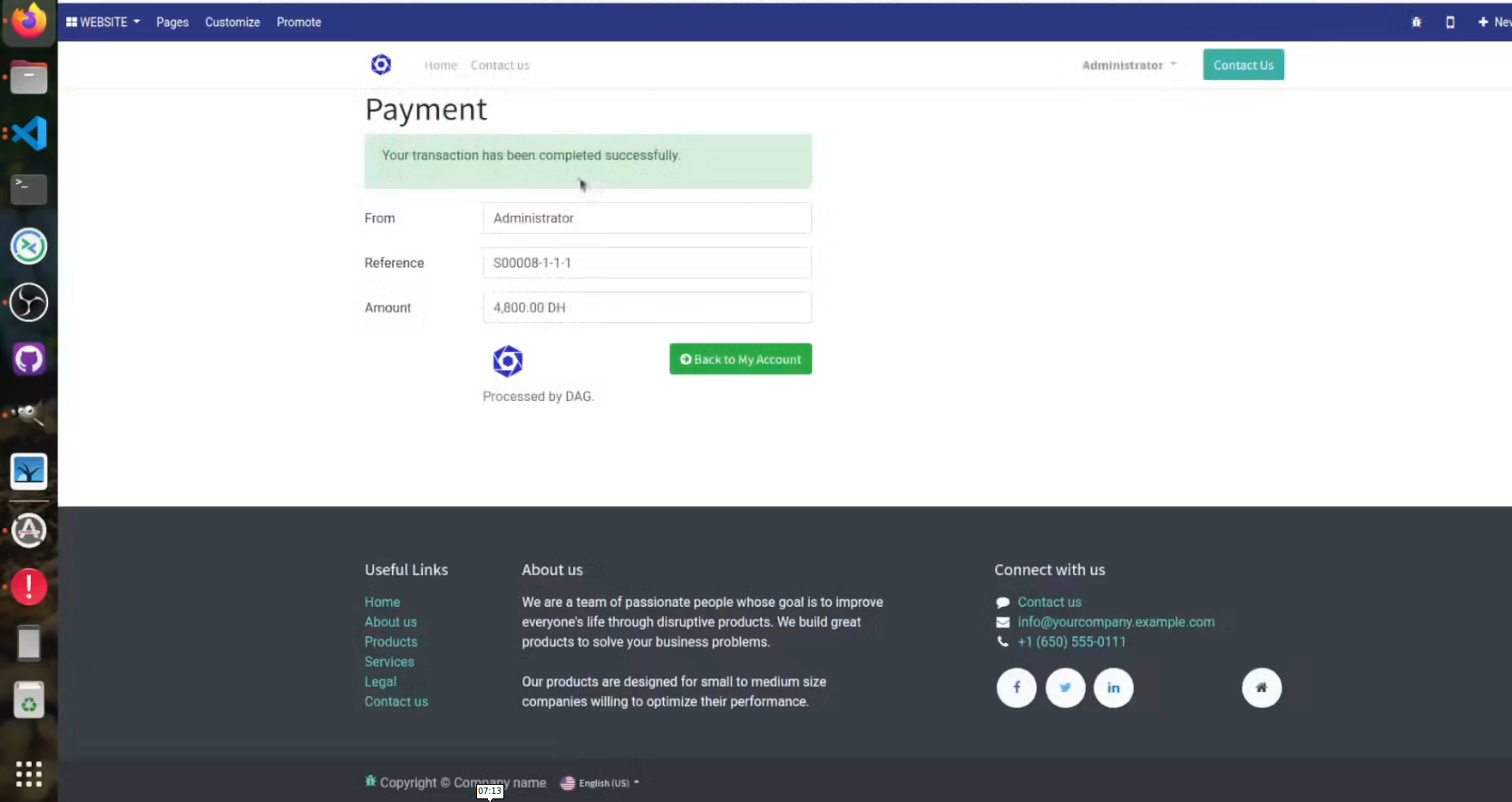Click the small cog icon before Copyright
Viewport: 1512px width, 802px height.
(x=370, y=780)
